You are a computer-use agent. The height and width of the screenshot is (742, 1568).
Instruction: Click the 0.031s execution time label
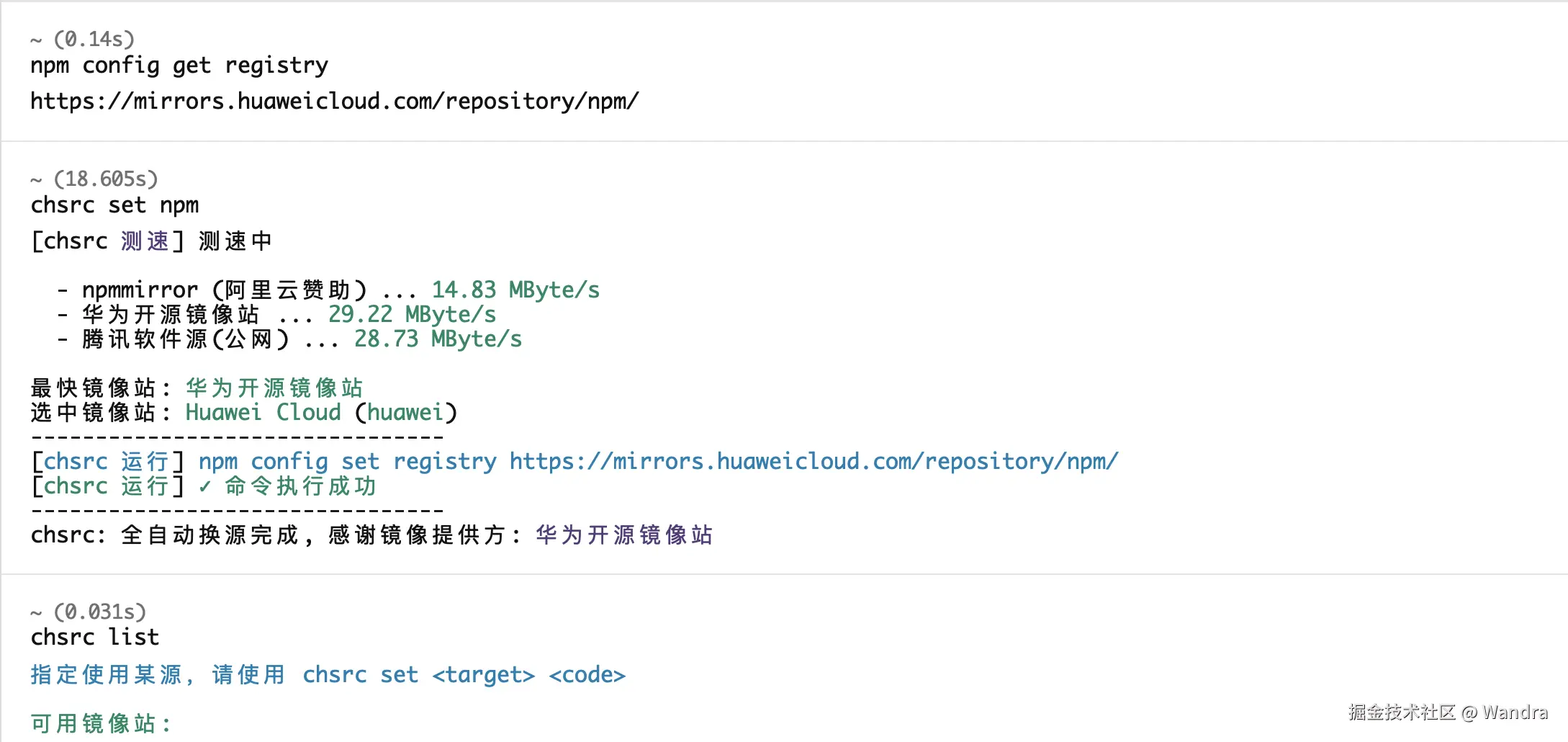pos(100,612)
